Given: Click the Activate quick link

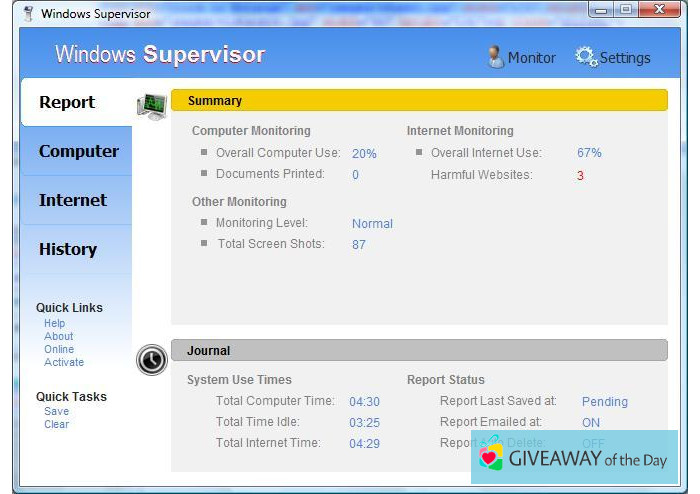Looking at the screenshot, I should (64, 362).
